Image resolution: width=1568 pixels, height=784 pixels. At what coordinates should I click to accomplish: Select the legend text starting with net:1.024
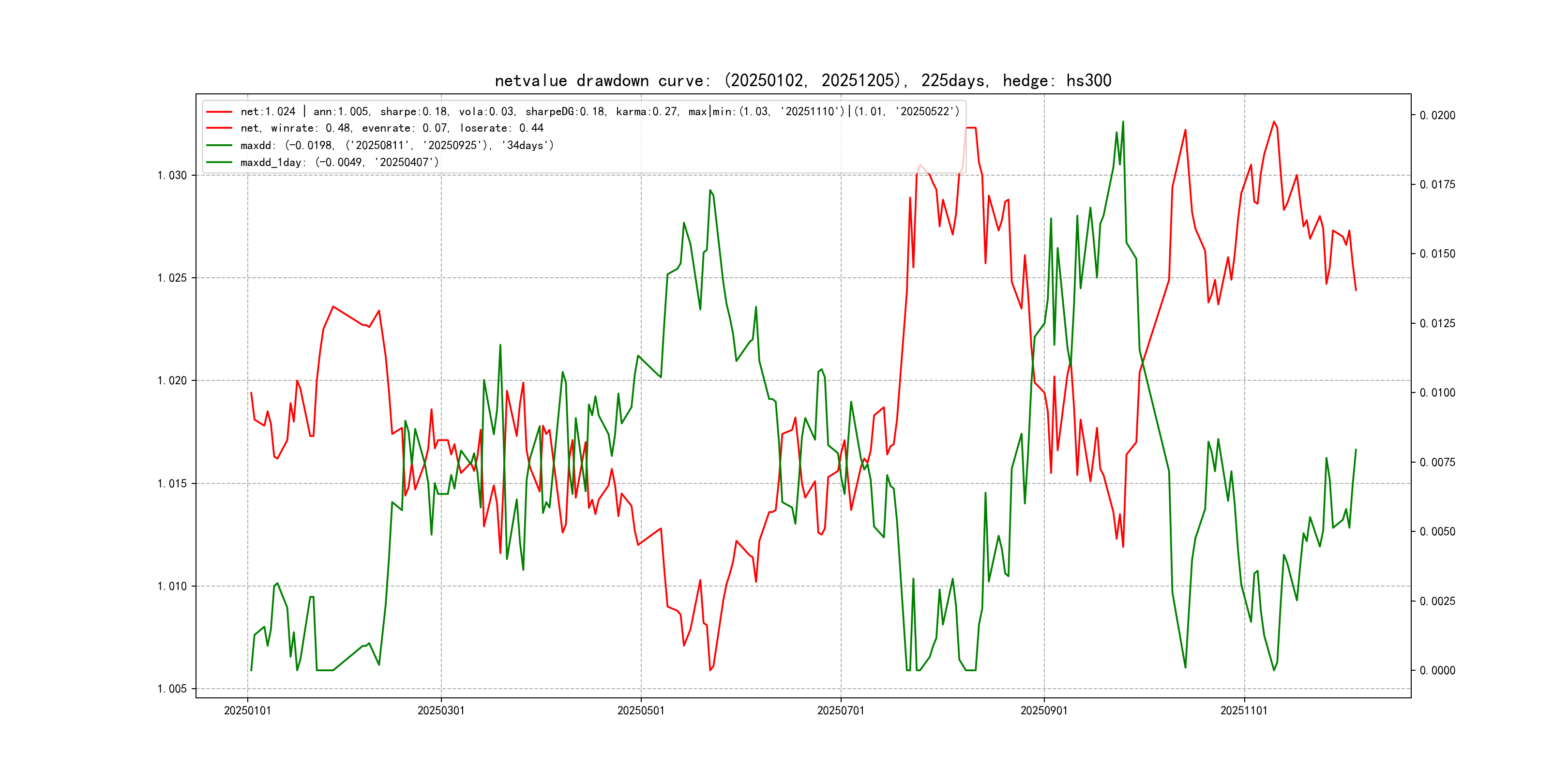click(x=599, y=112)
